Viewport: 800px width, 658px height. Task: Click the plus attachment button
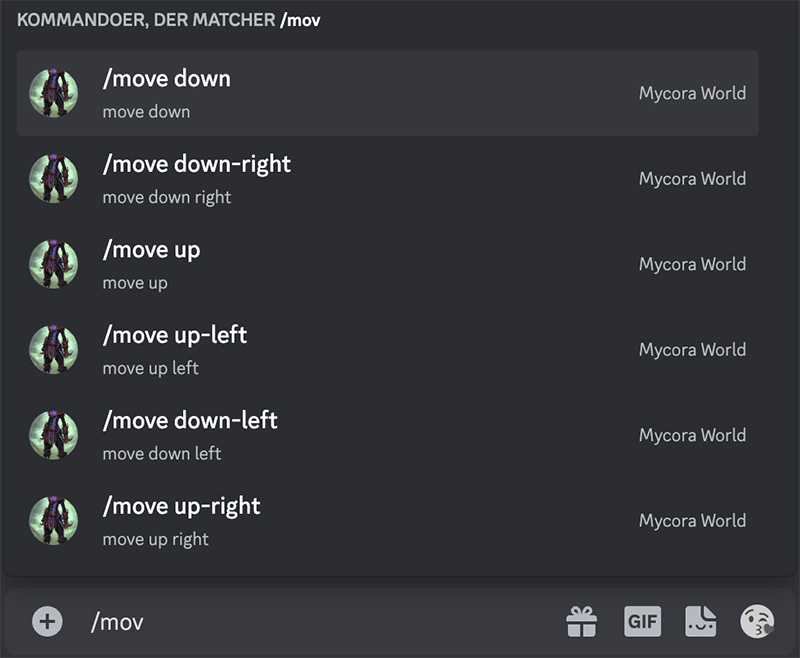(x=47, y=622)
